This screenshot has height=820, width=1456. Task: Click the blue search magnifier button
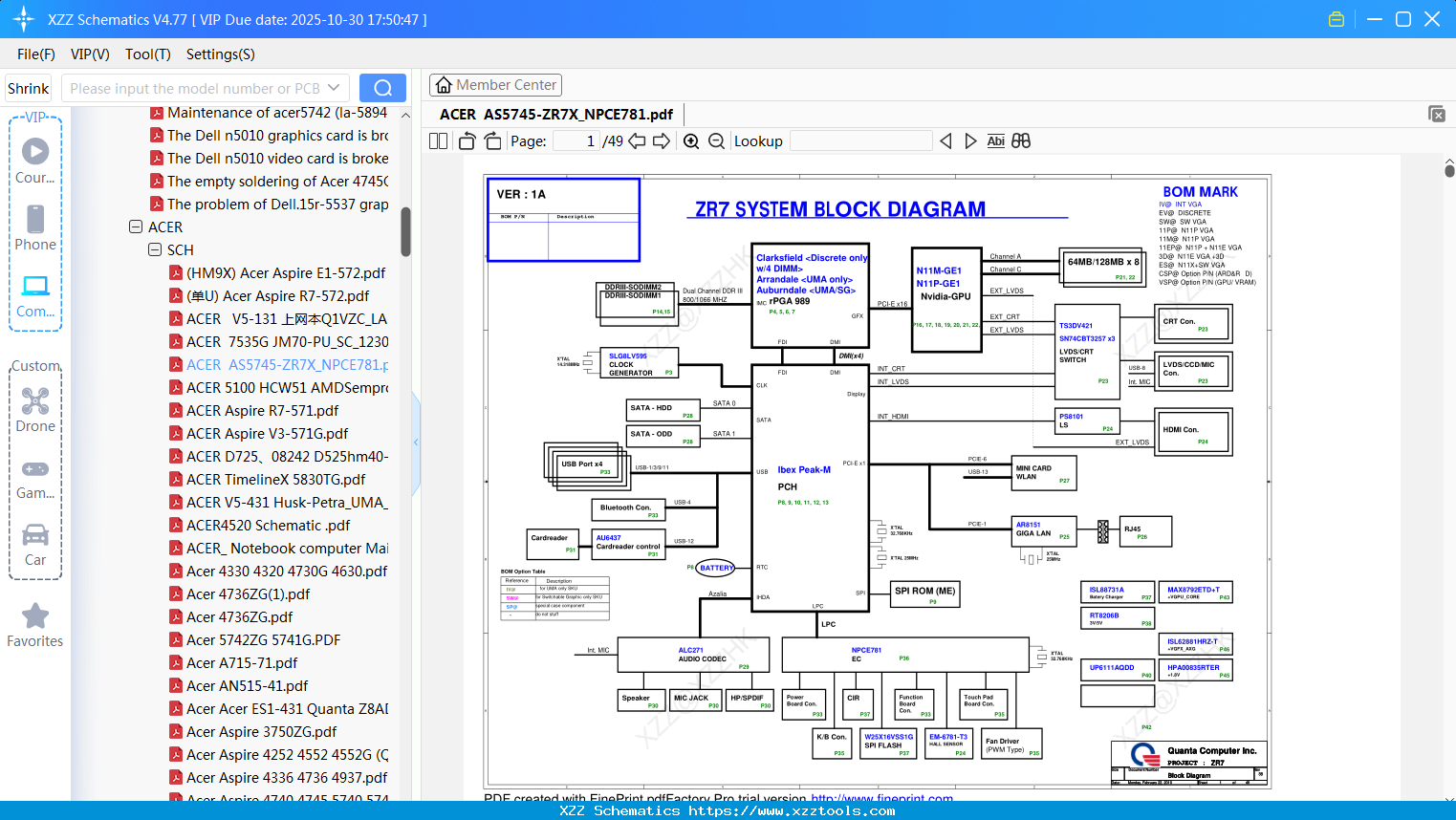pyautogui.click(x=382, y=88)
